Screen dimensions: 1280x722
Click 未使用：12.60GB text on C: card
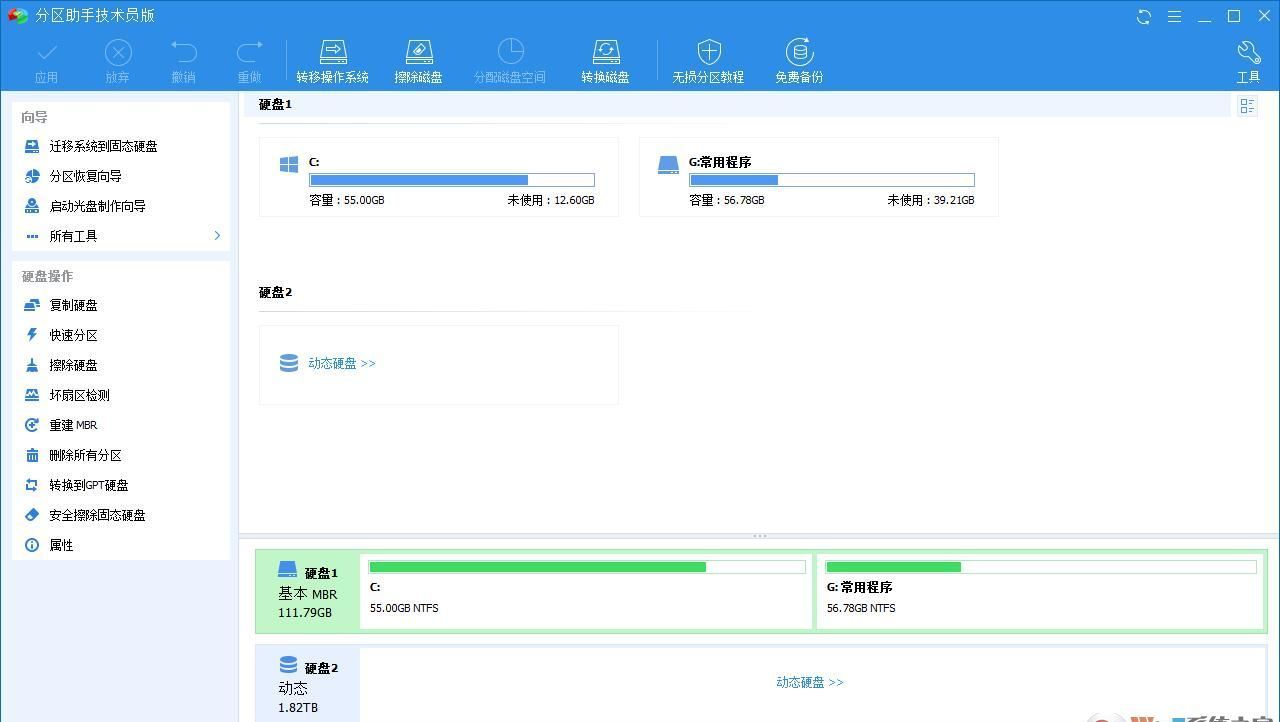click(x=551, y=200)
